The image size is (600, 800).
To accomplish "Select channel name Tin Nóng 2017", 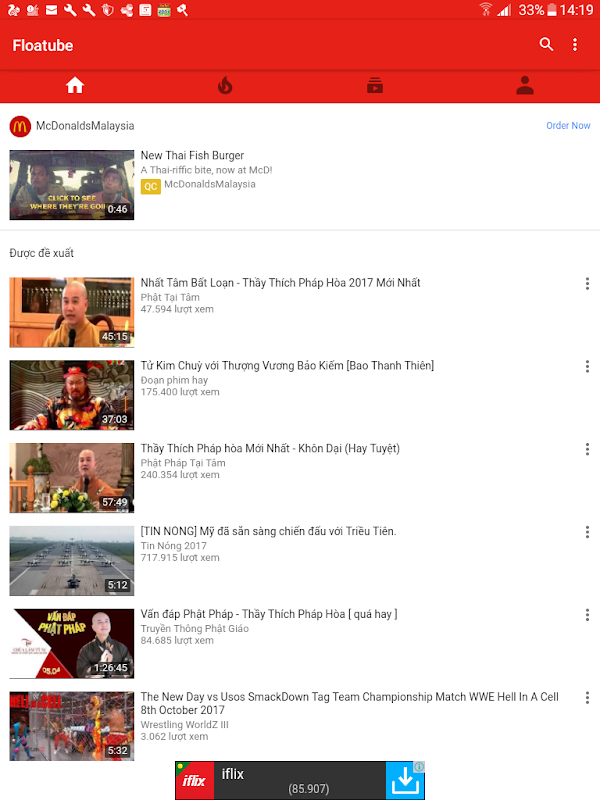I will point(173,545).
